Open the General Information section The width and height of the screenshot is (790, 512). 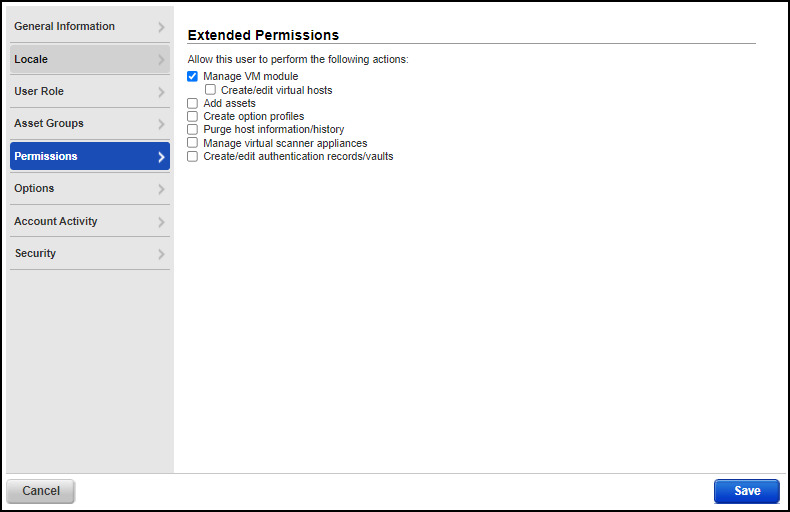65,27
